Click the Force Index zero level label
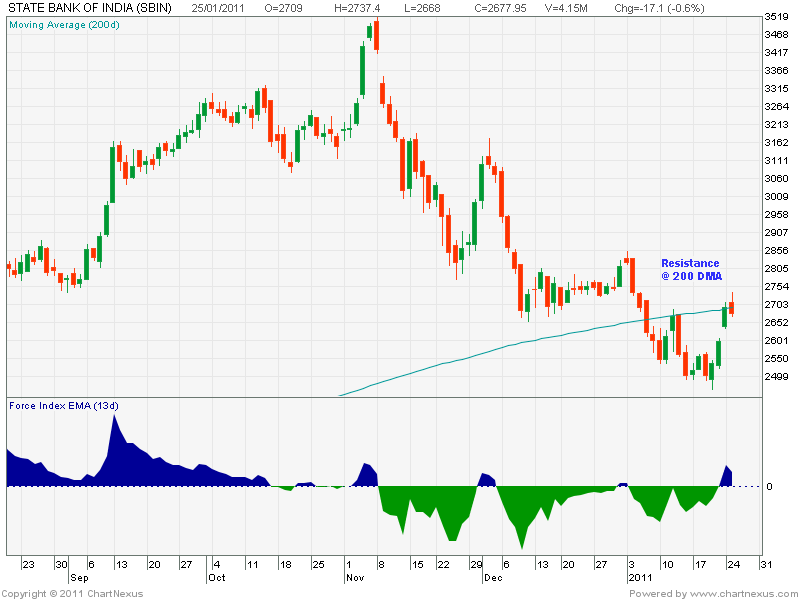The image size is (800, 600). (769, 487)
